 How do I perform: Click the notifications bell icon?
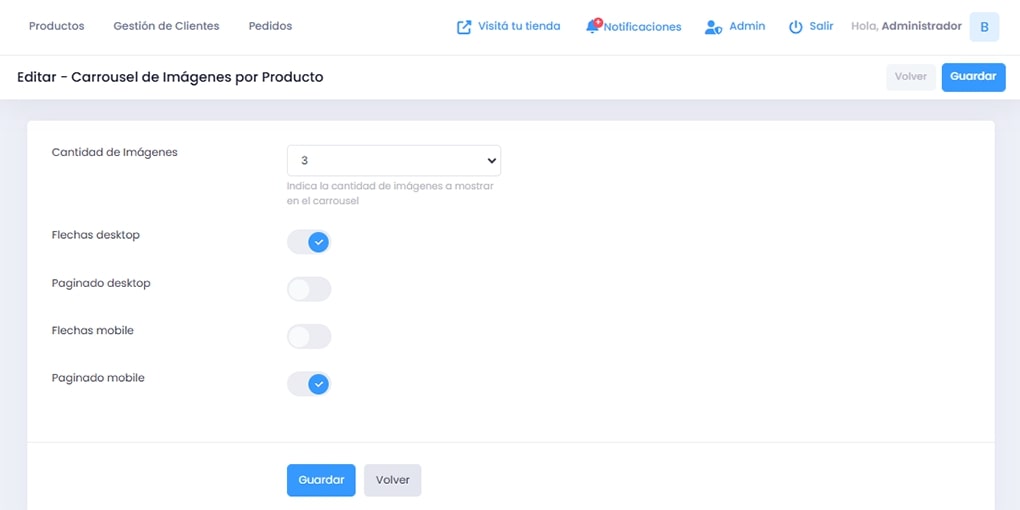[593, 27]
